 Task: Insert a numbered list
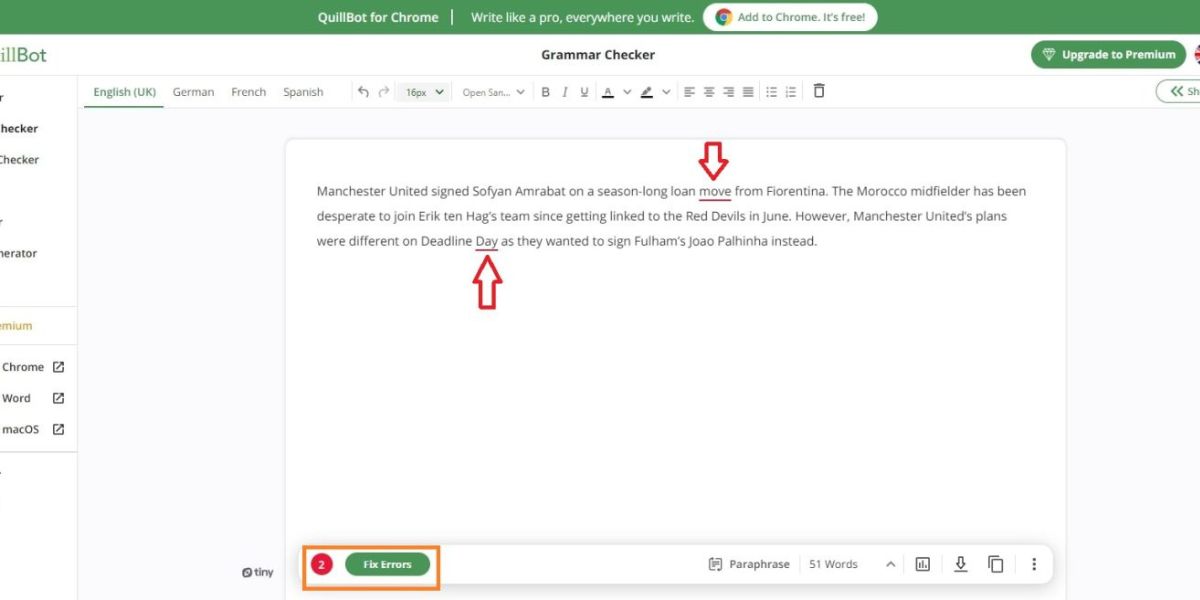point(791,92)
